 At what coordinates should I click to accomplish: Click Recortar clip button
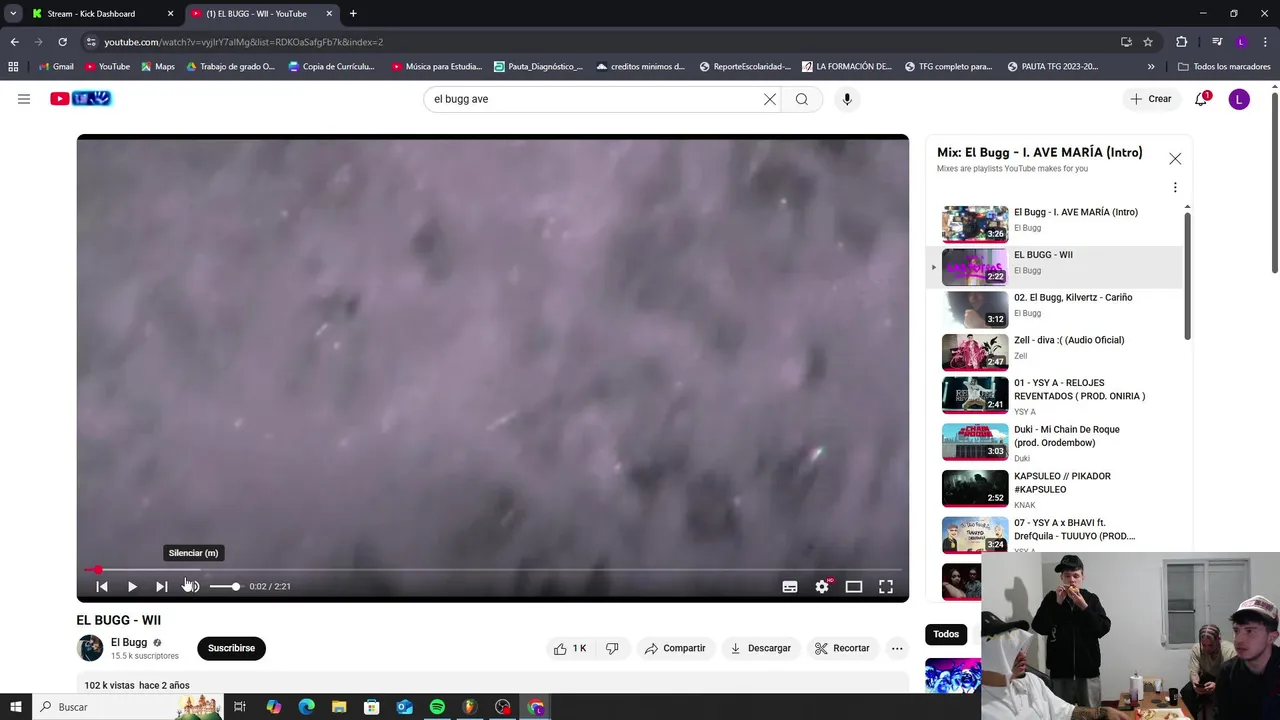(842, 648)
